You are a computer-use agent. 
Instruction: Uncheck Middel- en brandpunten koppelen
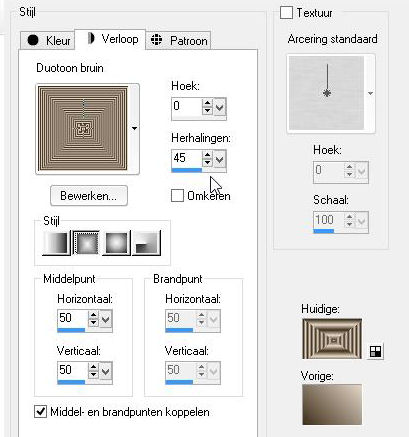(40, 412)
